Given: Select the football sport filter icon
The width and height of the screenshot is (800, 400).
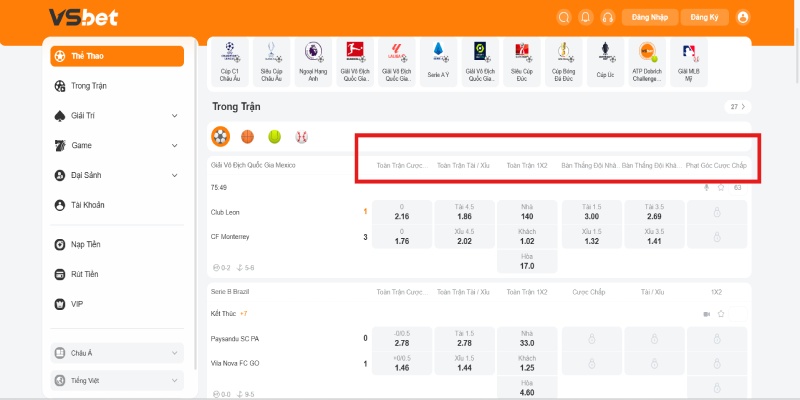Looking at the screenshot, I should point(220,135).
